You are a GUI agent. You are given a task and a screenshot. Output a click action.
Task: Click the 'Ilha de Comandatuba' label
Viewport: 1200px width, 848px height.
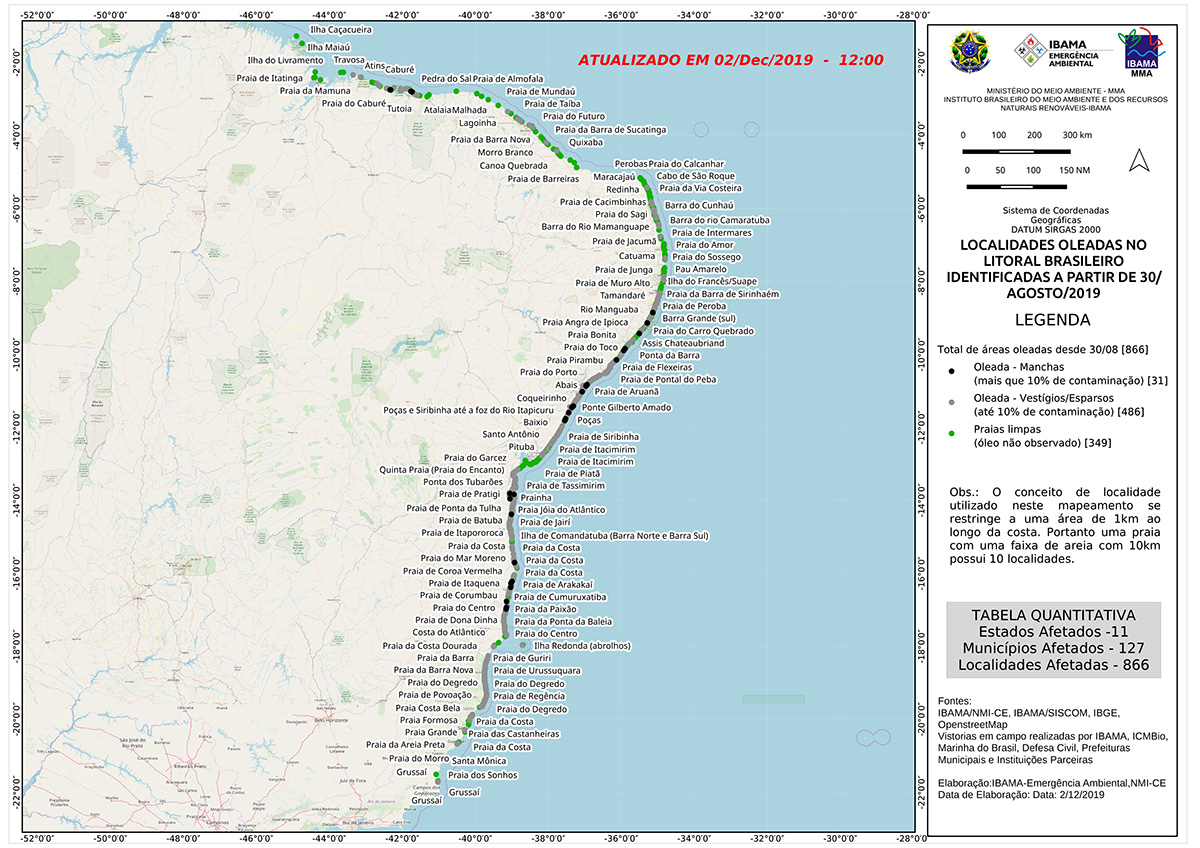coord(614,535)
